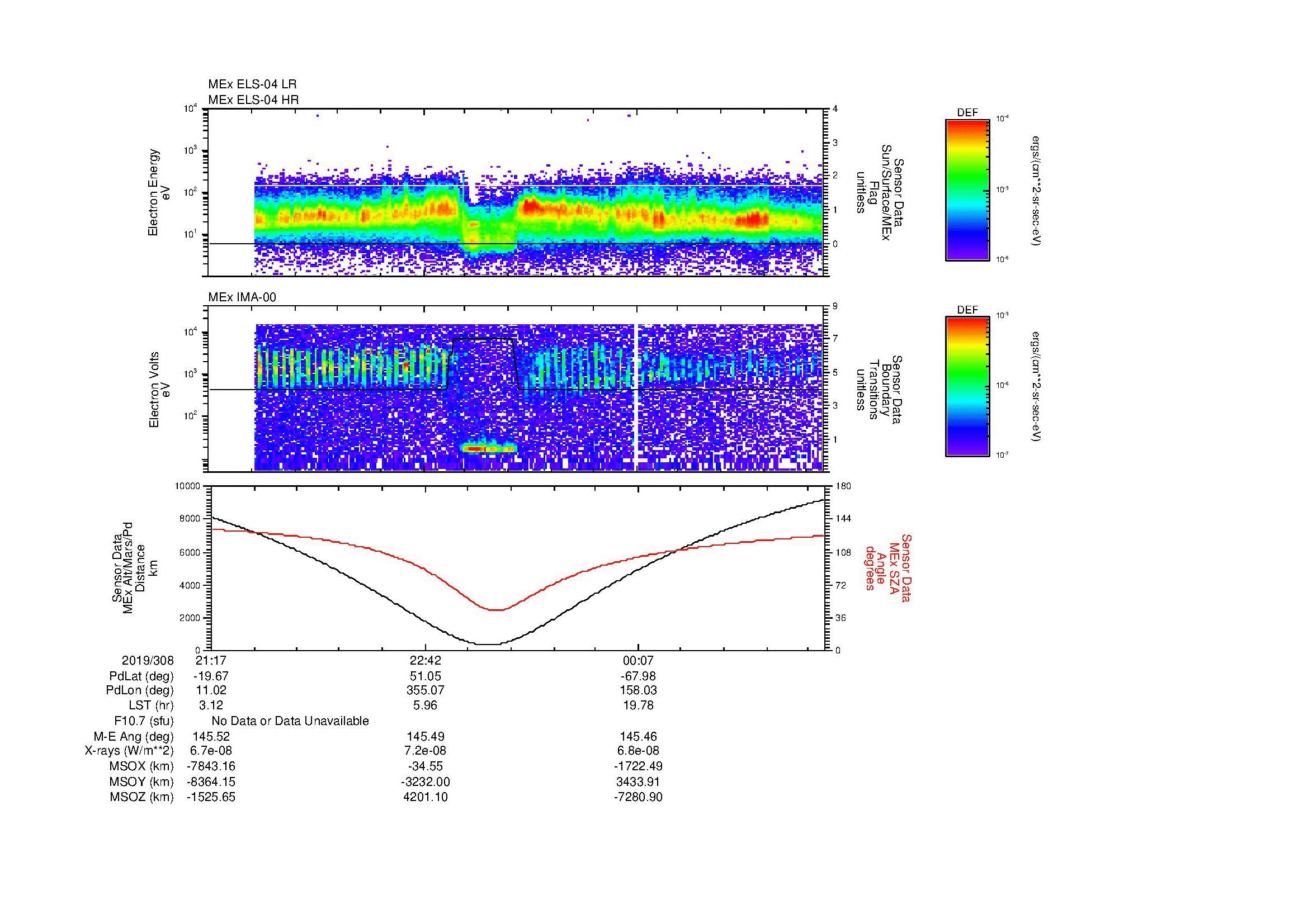Image resolution: width=1308 pixels, height=924 pixels.
Task: Click the red low-energy ion feature in IMA panel
Action: 489,449
